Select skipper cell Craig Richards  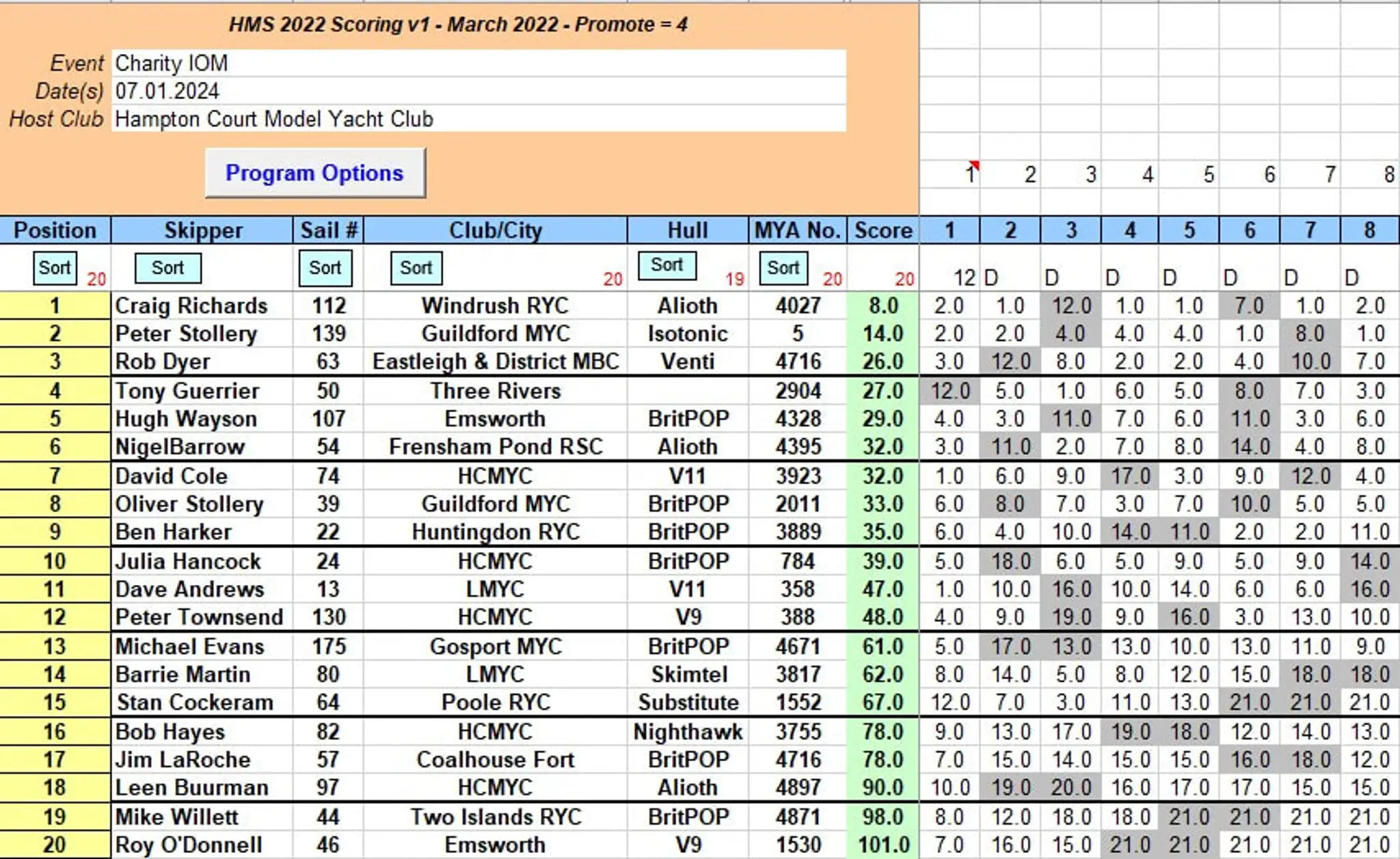[191, 305]
